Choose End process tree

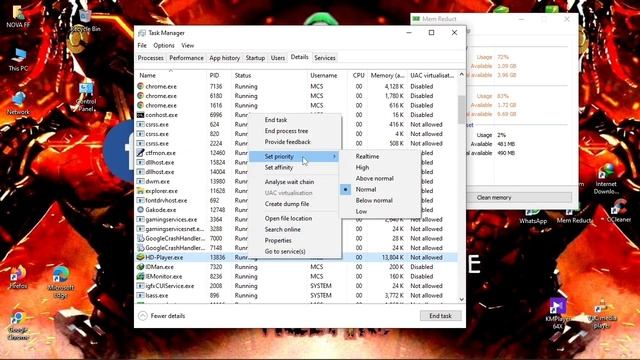294,131
